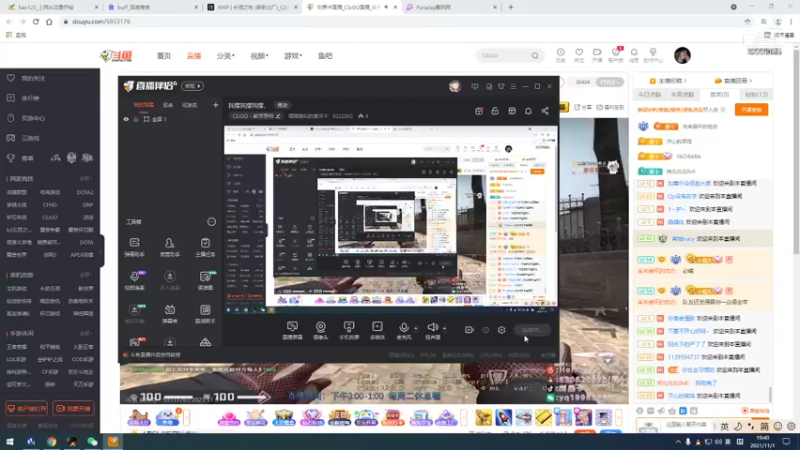This screenshot has height=450, width=800.
Task: Toggle eye visibility of 全屏1 source
Action: pos(126,119)
